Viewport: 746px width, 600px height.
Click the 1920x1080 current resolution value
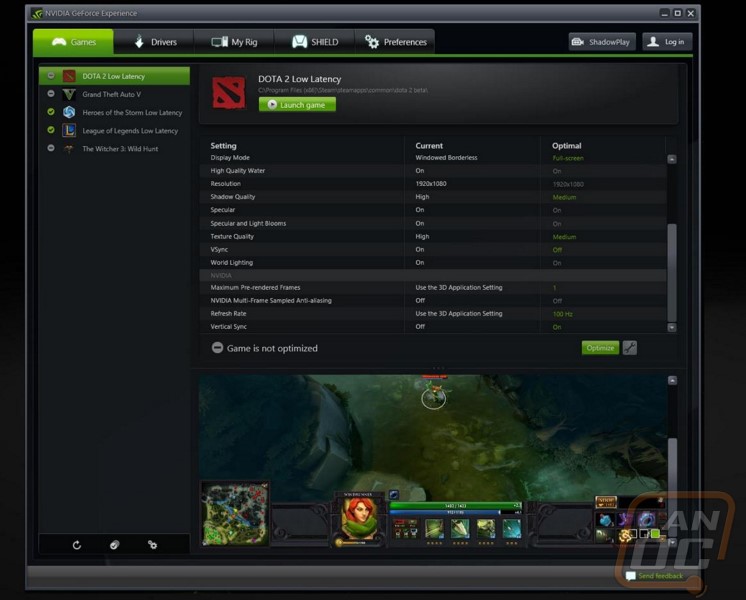coord(431,184)
